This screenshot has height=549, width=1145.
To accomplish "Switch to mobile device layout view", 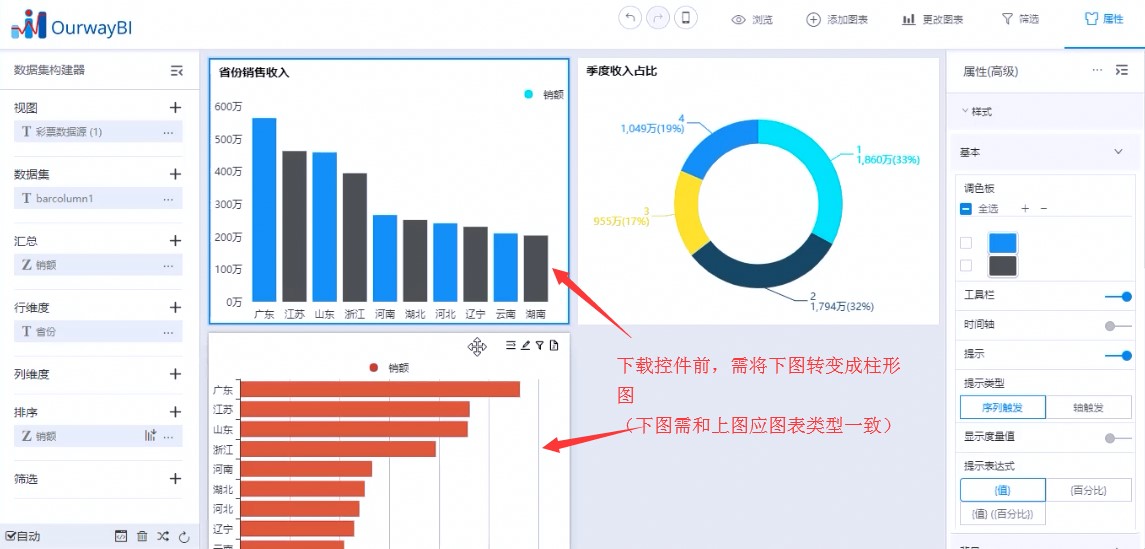I will click(x=686, y=18).
